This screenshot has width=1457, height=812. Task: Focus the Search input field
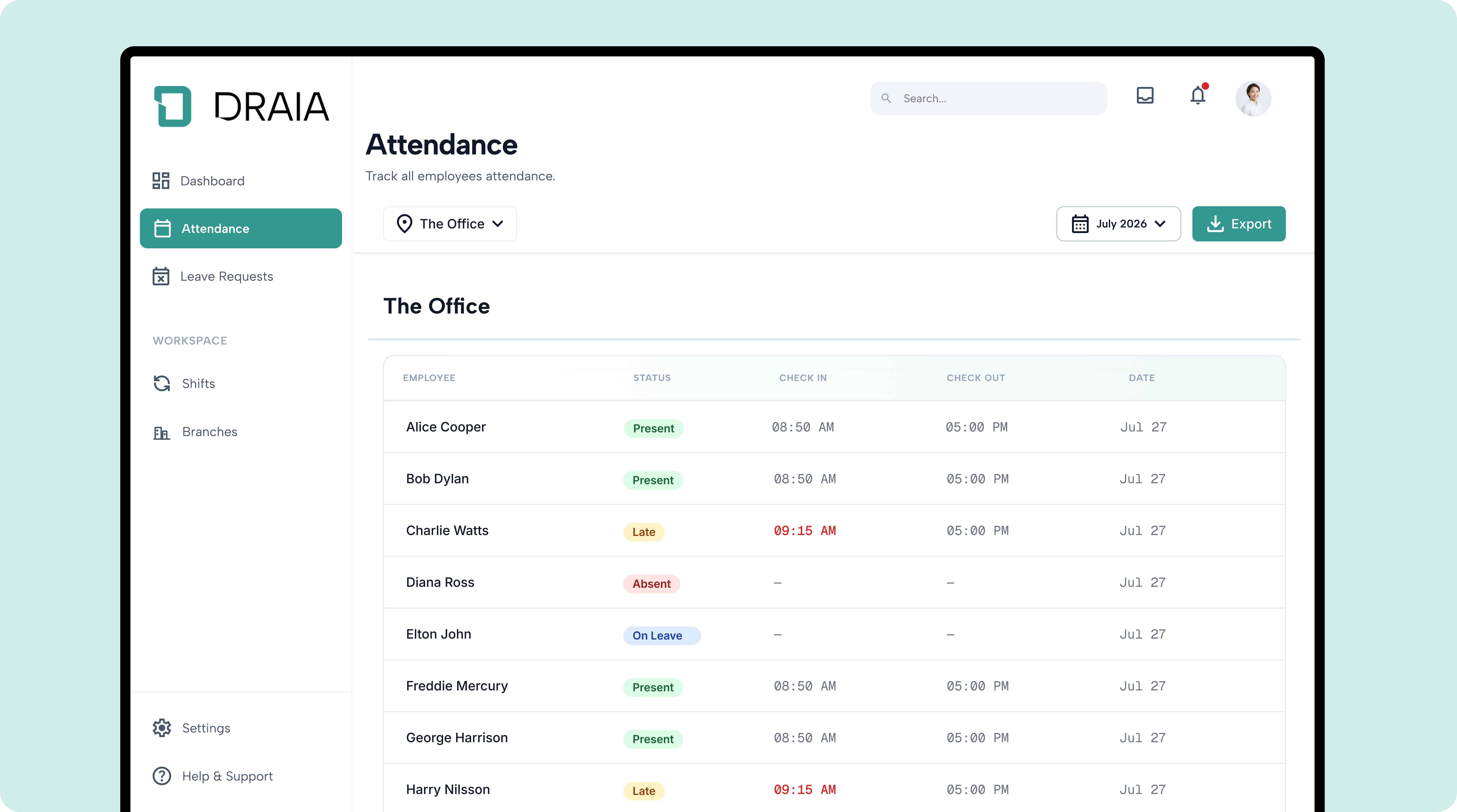(x=989, y=98)
